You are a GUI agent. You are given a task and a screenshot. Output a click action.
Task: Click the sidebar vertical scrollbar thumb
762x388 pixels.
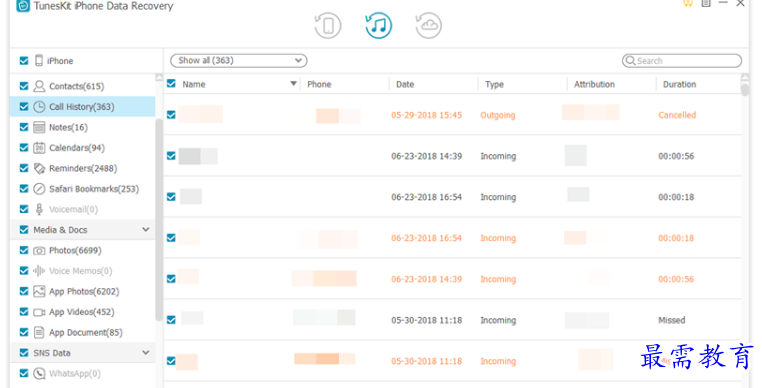(159, 219)
